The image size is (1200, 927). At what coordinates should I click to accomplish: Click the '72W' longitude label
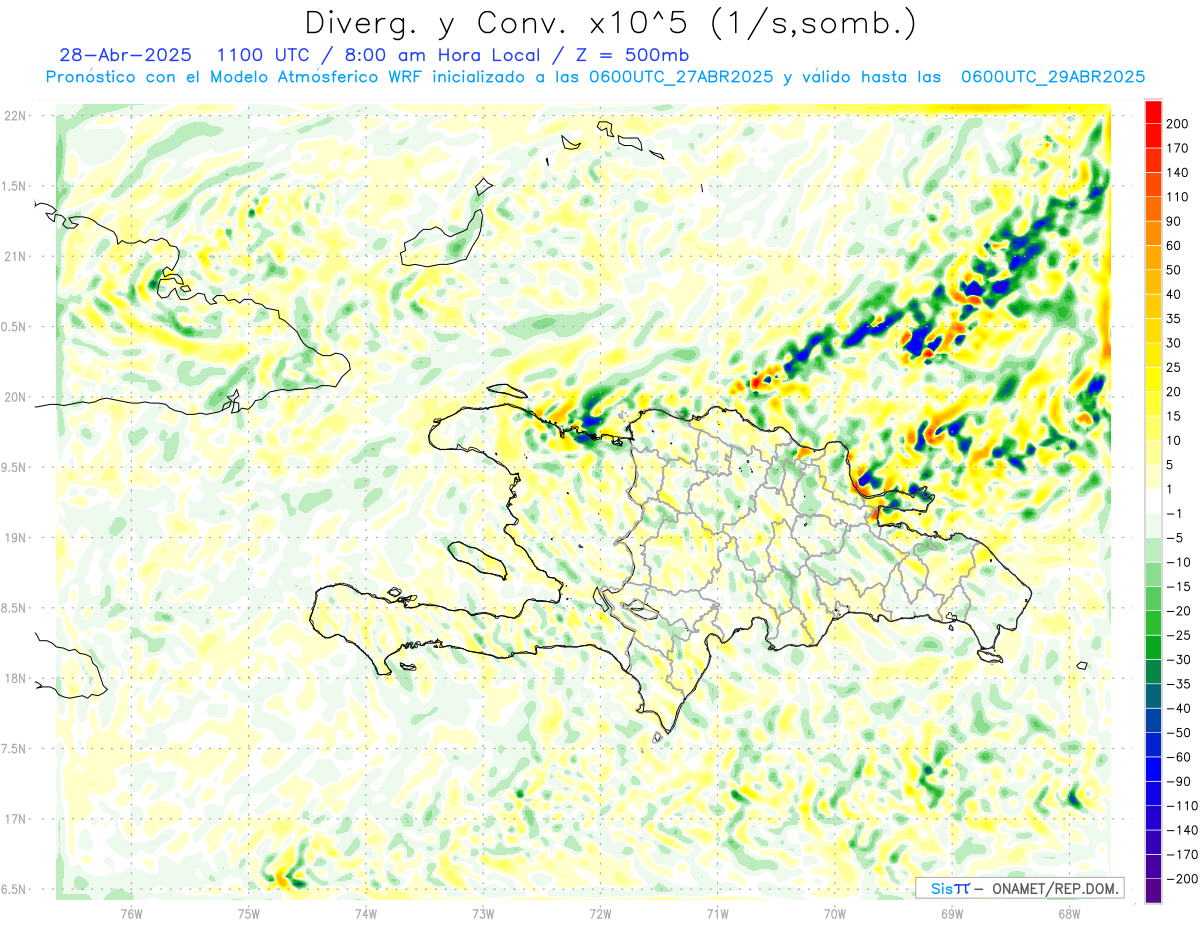(x=600, y=914)
